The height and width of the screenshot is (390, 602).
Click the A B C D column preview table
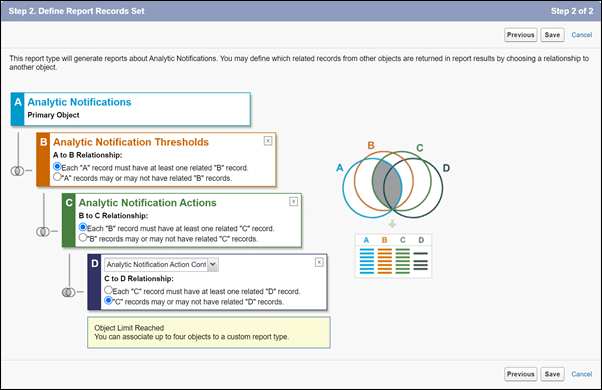[x=393, y=256]
